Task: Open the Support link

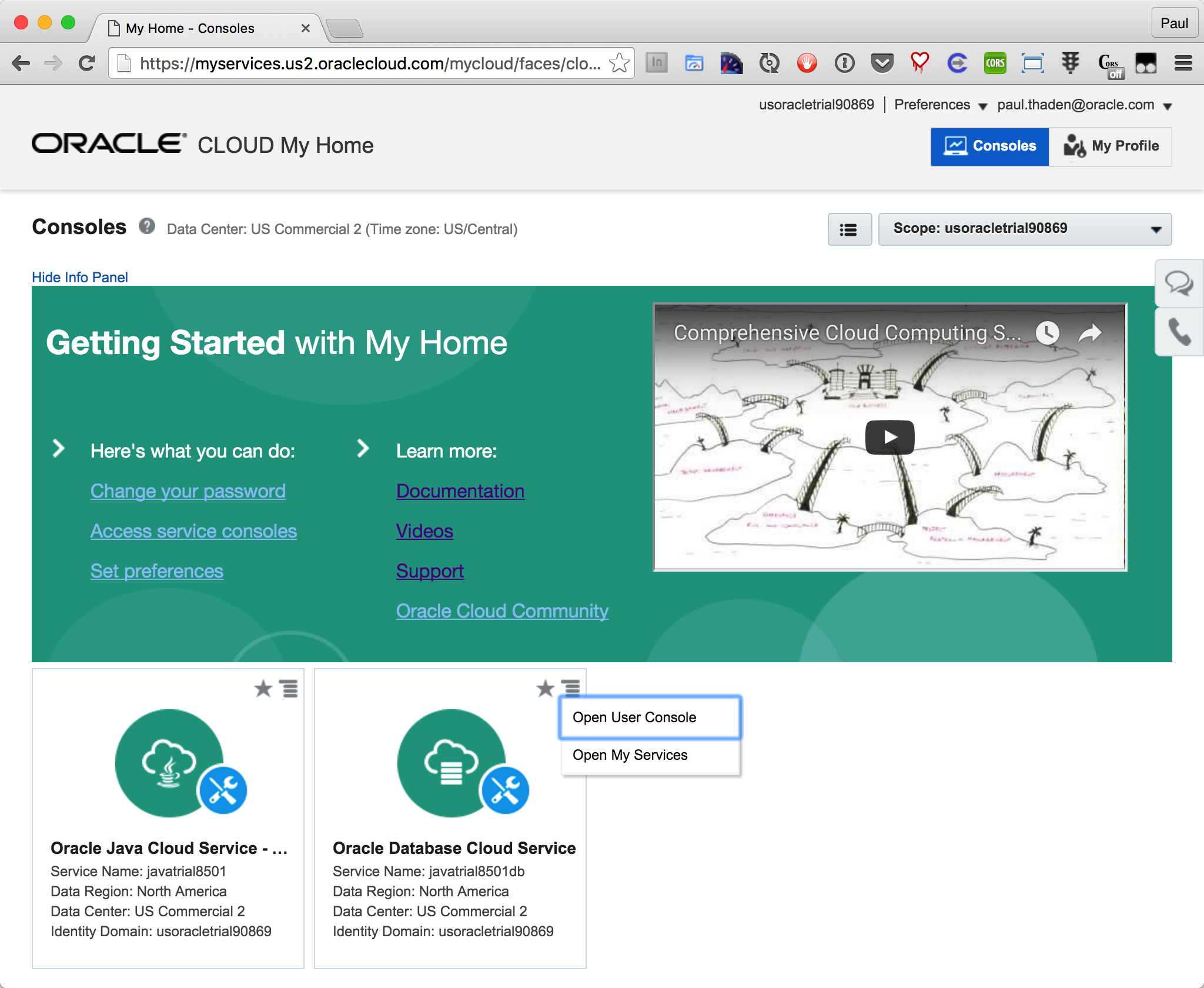Action: [430, 570]
